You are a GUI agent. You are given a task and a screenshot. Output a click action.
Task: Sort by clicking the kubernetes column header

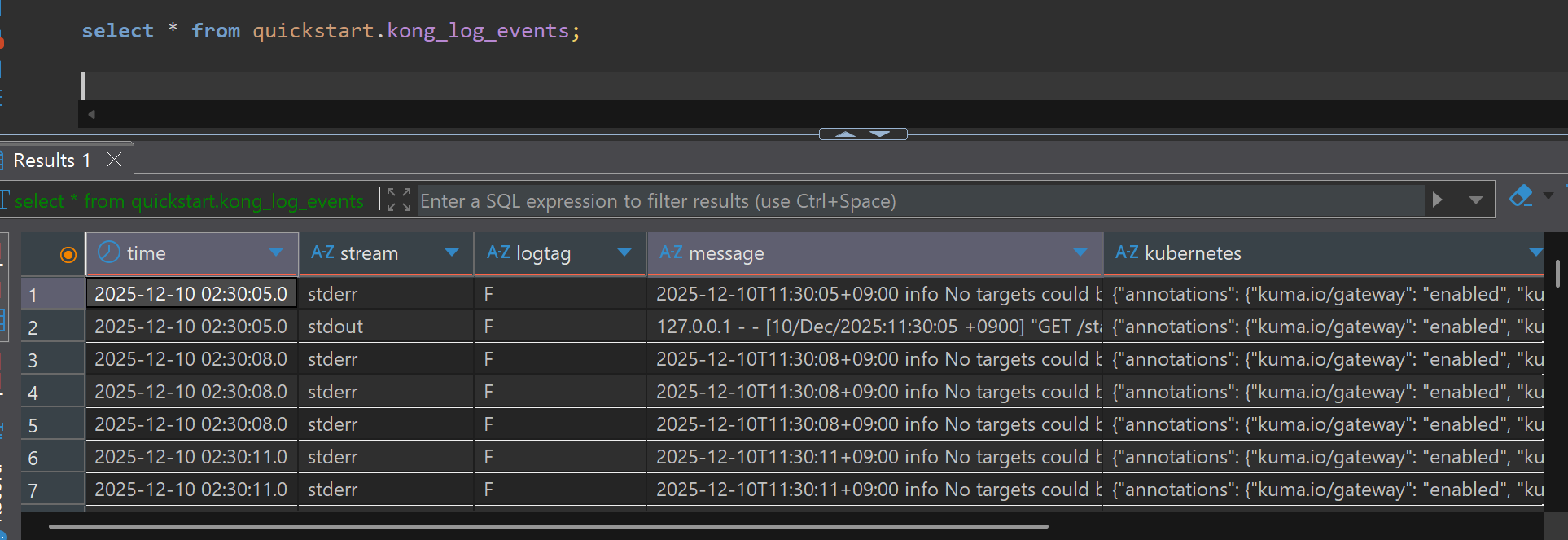(1193, 253)
